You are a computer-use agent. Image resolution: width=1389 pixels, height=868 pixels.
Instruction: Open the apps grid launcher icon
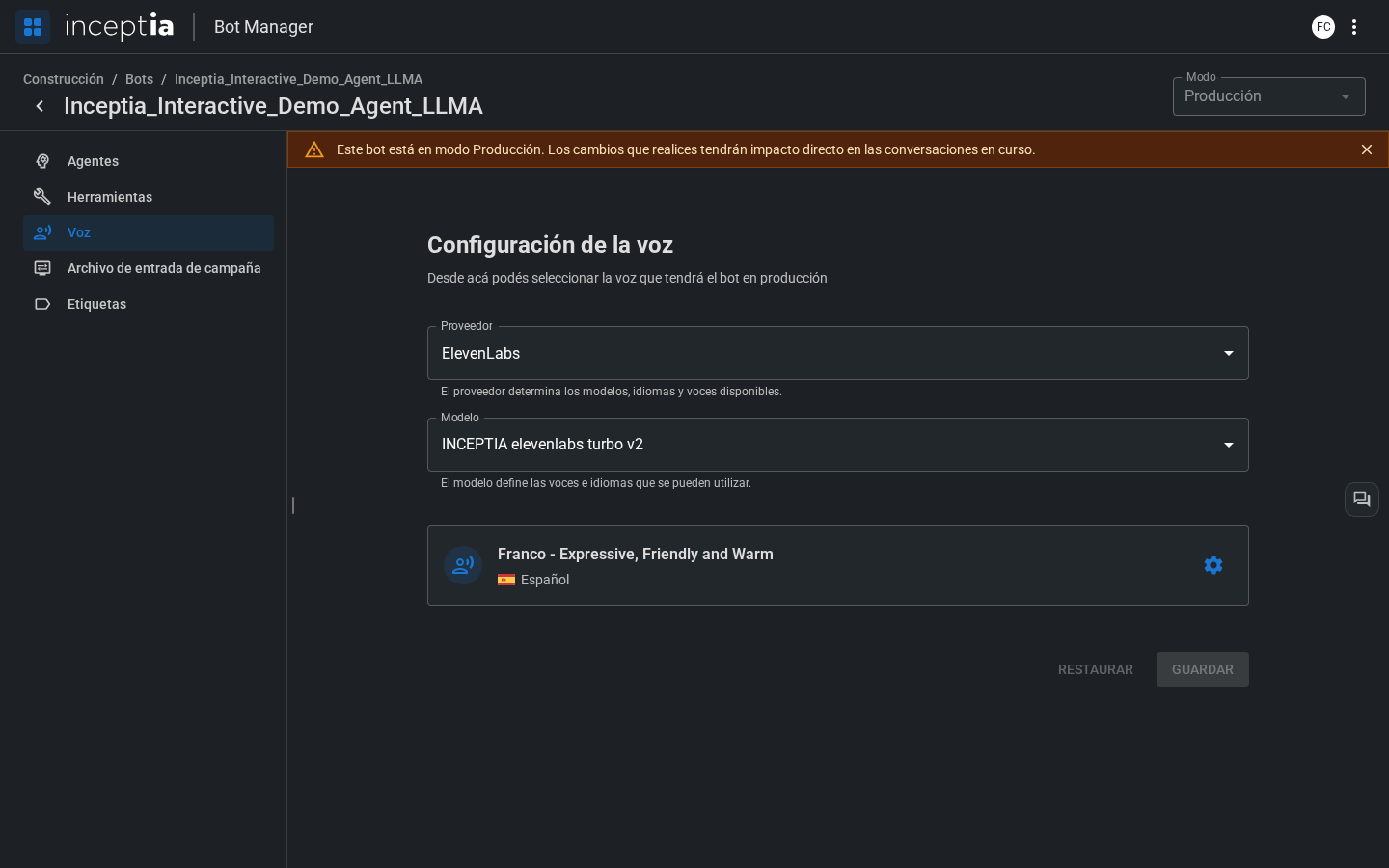[x=33, y=27]
